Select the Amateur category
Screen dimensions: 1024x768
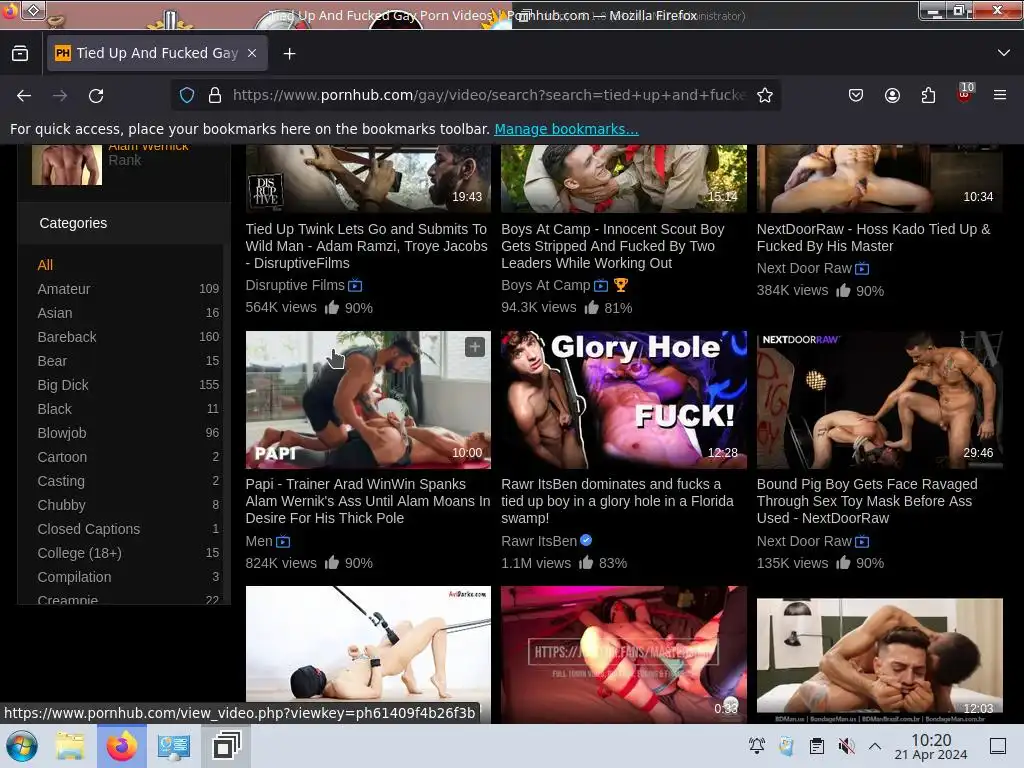[64, 289]
